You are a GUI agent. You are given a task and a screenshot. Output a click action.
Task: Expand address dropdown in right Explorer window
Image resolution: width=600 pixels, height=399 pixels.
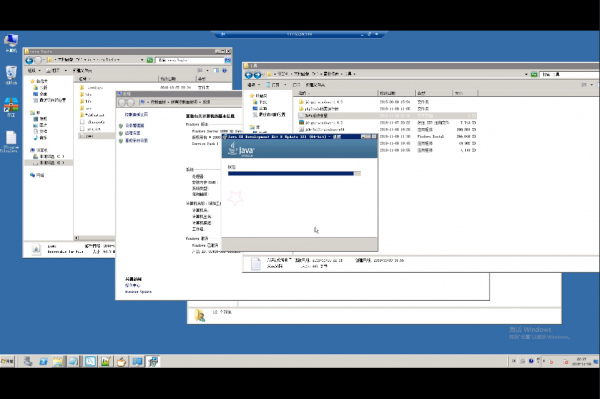(x=526, y=74)
